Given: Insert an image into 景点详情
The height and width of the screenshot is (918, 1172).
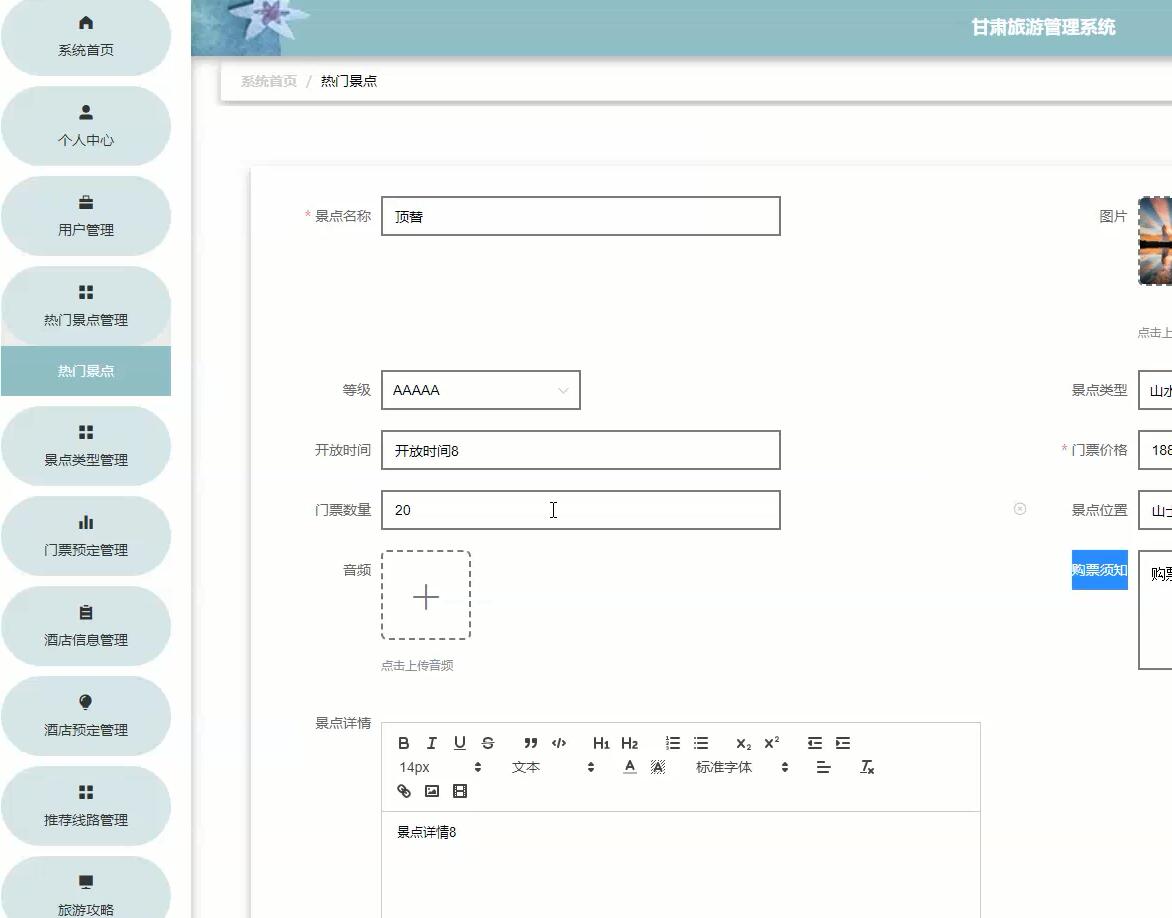Looking at the screenshot, I should (430, 791).
